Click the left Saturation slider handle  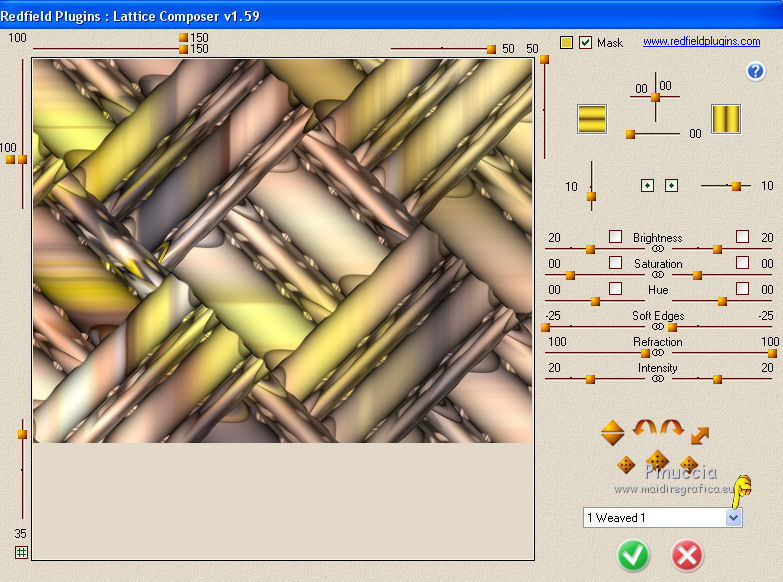[570, 275]
